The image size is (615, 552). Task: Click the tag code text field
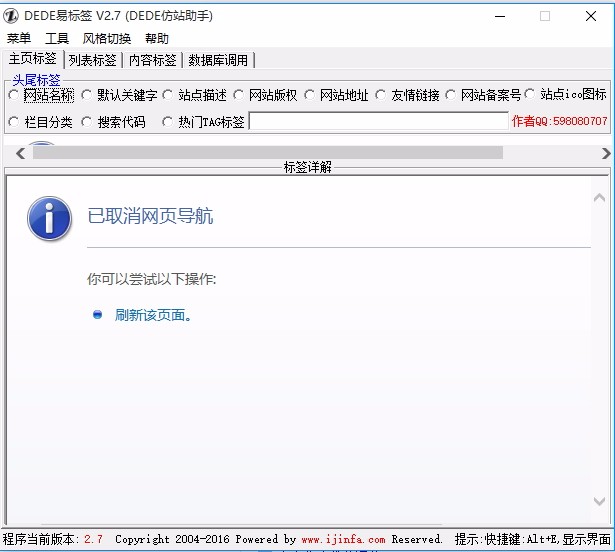tap(378, 121)
